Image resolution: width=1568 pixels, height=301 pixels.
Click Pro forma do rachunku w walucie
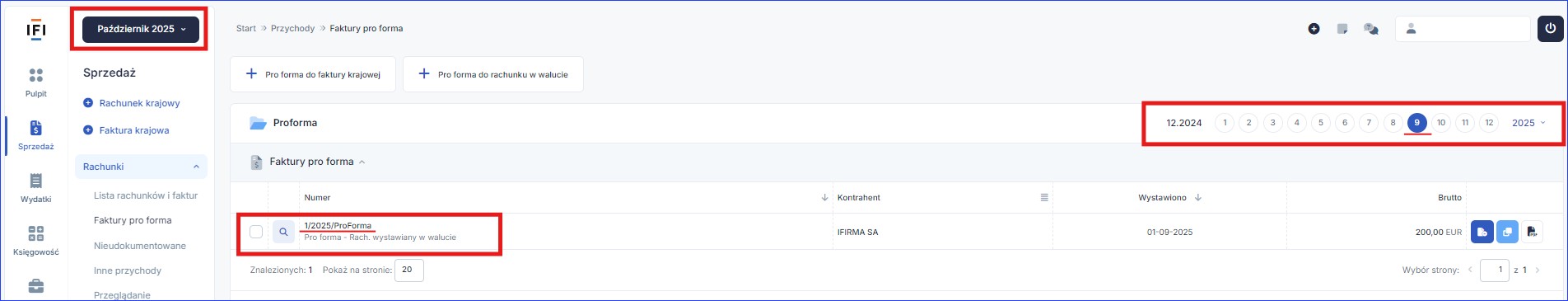pos(493,74)
